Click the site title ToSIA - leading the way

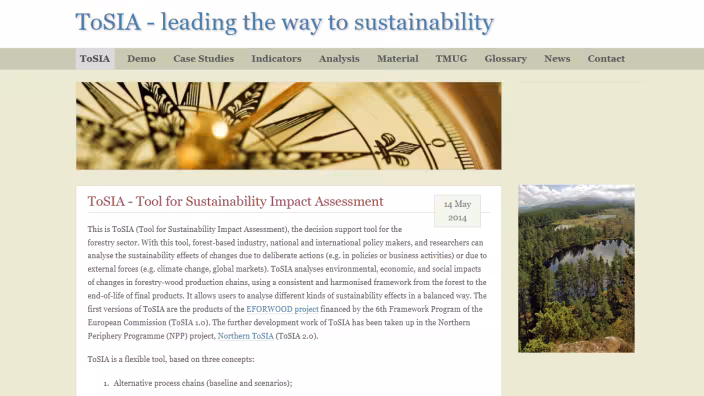pyautogui.click(x=284, y=22)
